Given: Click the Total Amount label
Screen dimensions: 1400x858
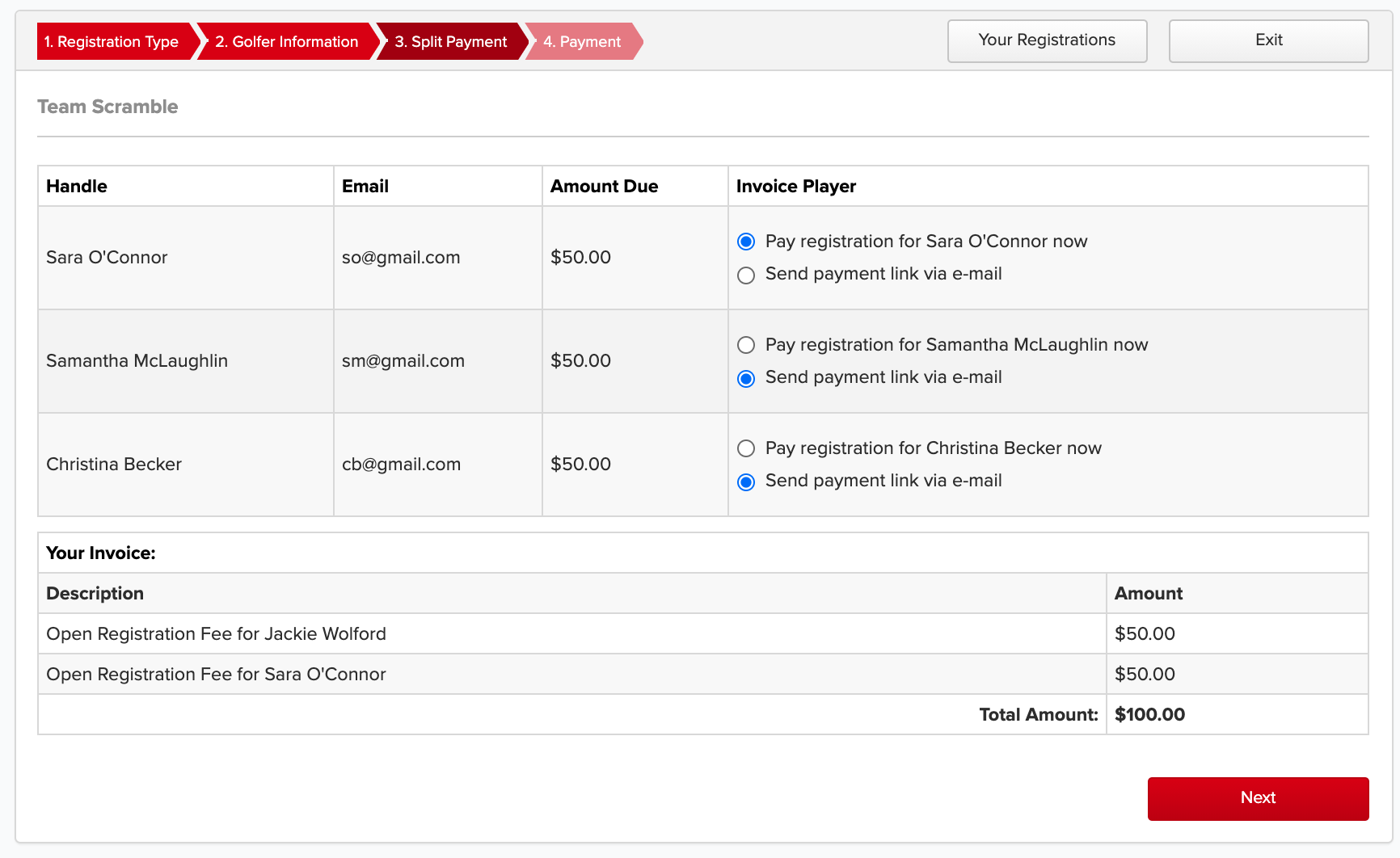Looking at the screenshot, I should 1039,715.
